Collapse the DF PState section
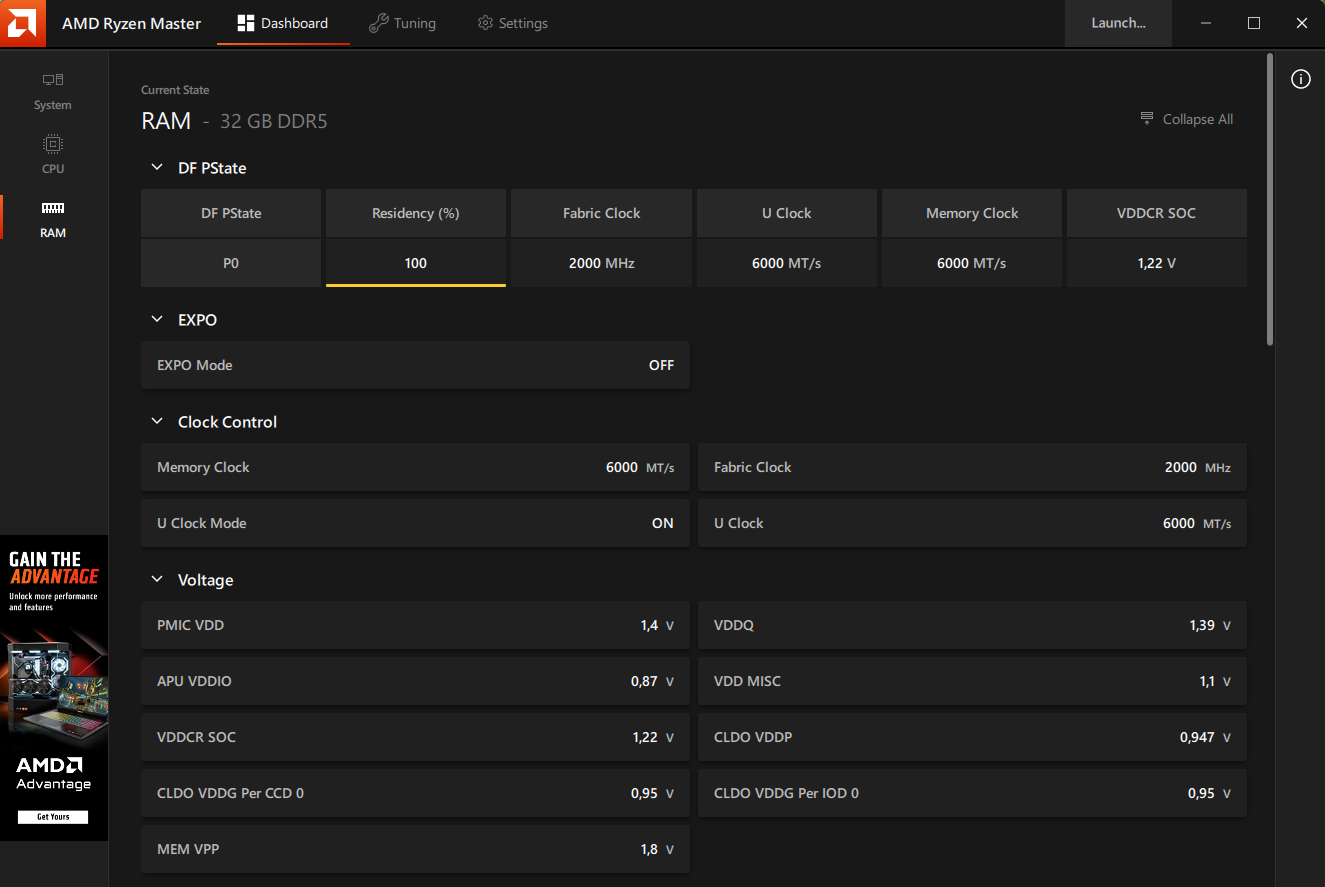Viewport: 1325px width, 887px height. (x=157, y=168)
